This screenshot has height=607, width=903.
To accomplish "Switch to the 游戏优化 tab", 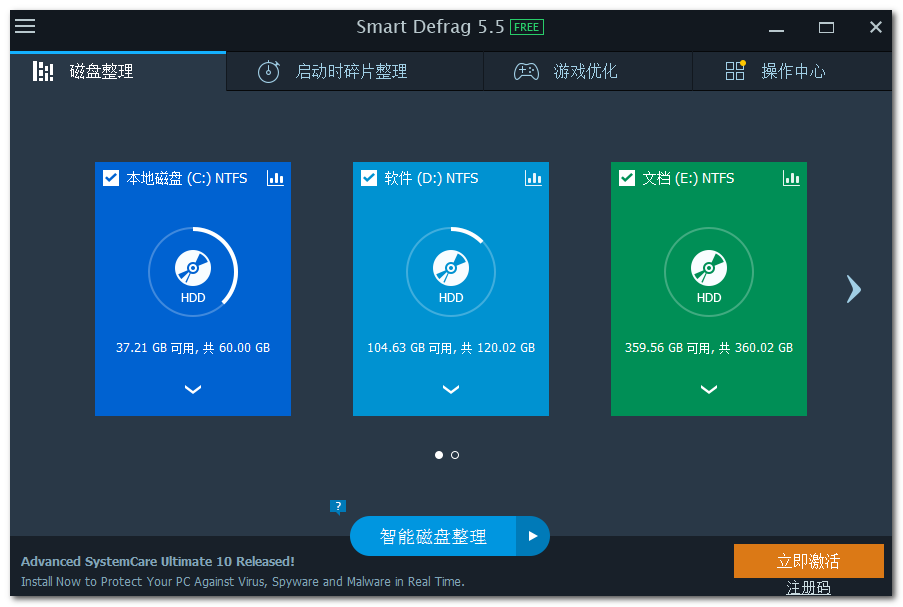I will [x=588, y=71].
